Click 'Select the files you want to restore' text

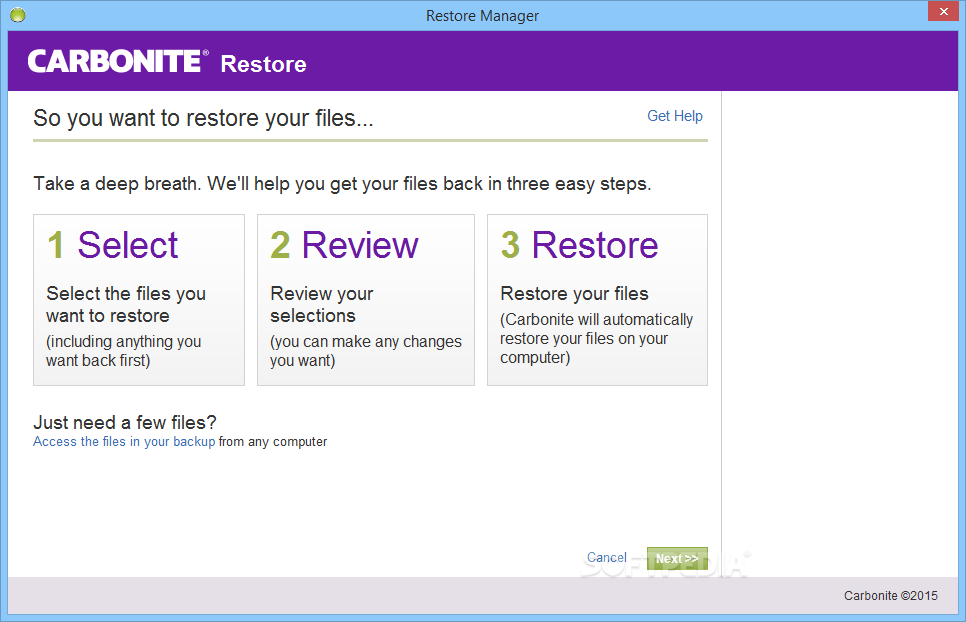tap(126, 304)
